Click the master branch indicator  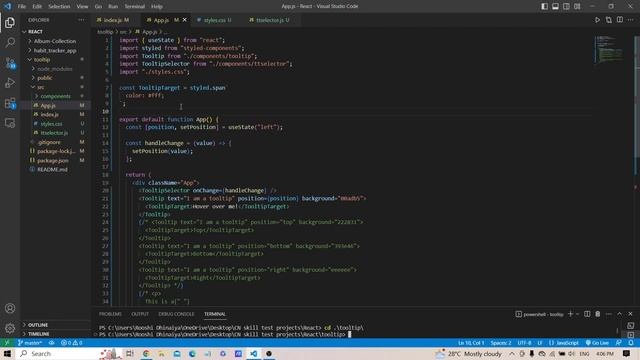pyautogui.click(x=30, y=343)
